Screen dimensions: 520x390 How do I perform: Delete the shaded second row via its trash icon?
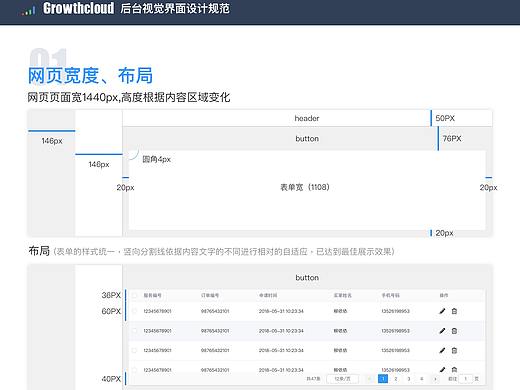click(454, 331)
